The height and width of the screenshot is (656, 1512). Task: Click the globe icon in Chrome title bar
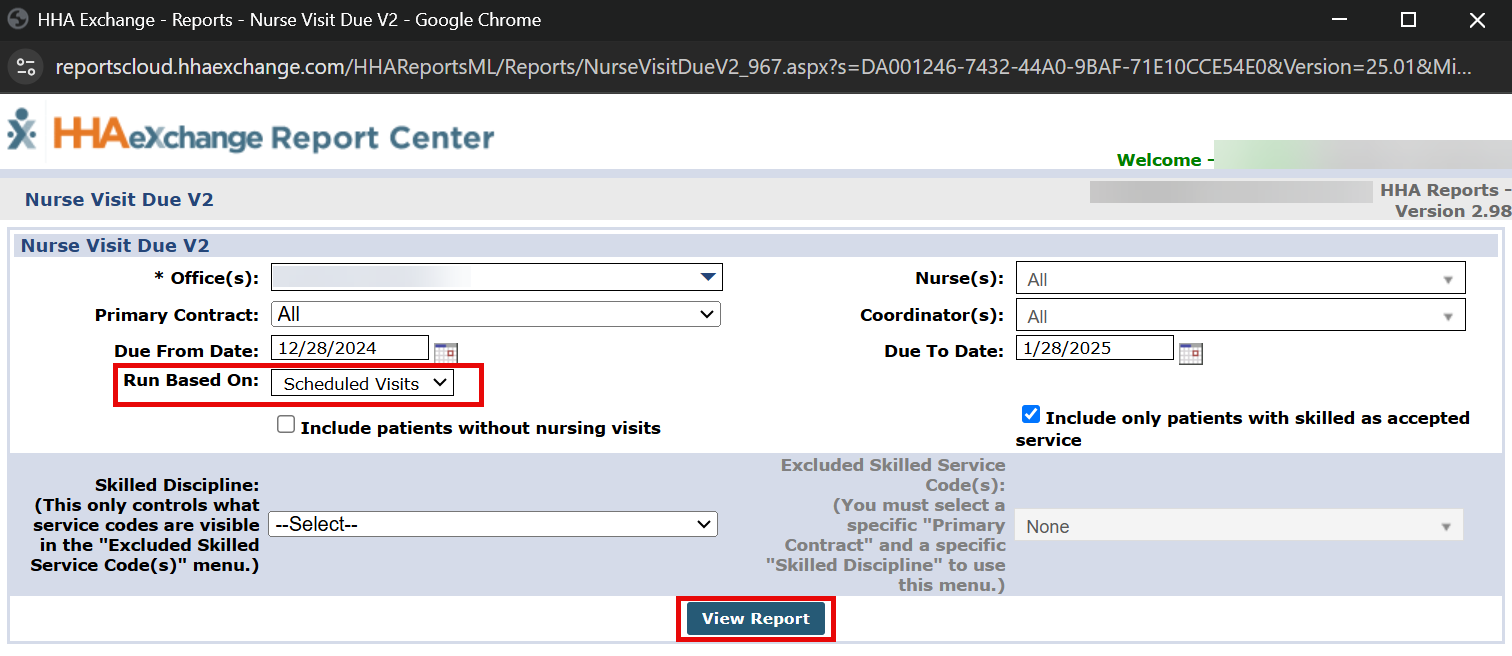[17, 20]
